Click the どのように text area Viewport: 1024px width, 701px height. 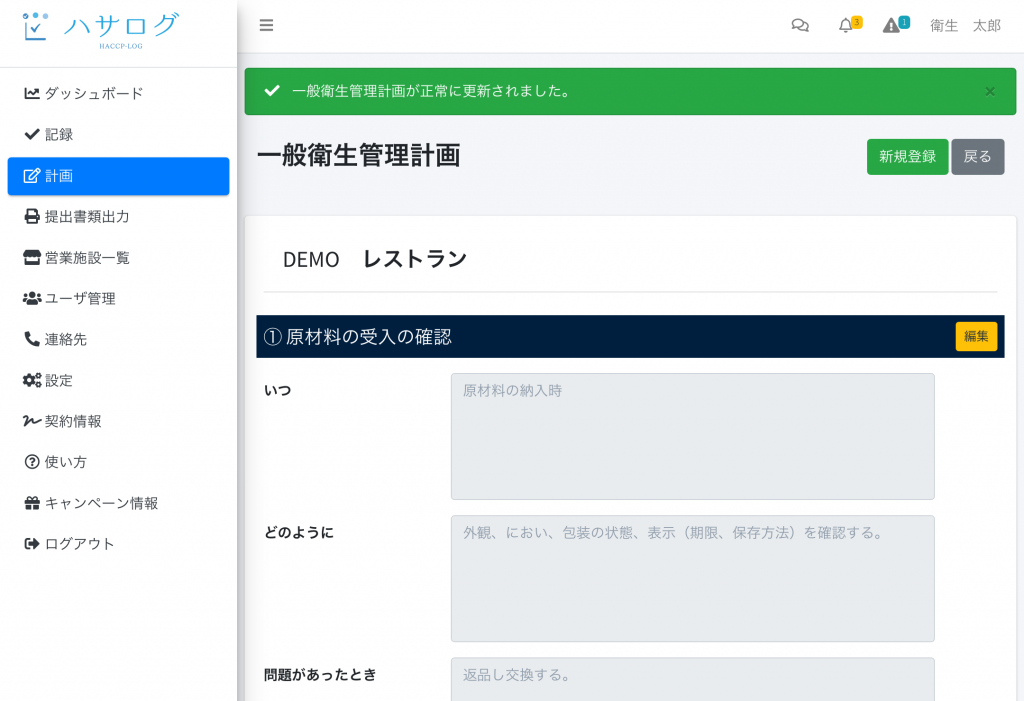pyautogui.click(x=692, y=579)
